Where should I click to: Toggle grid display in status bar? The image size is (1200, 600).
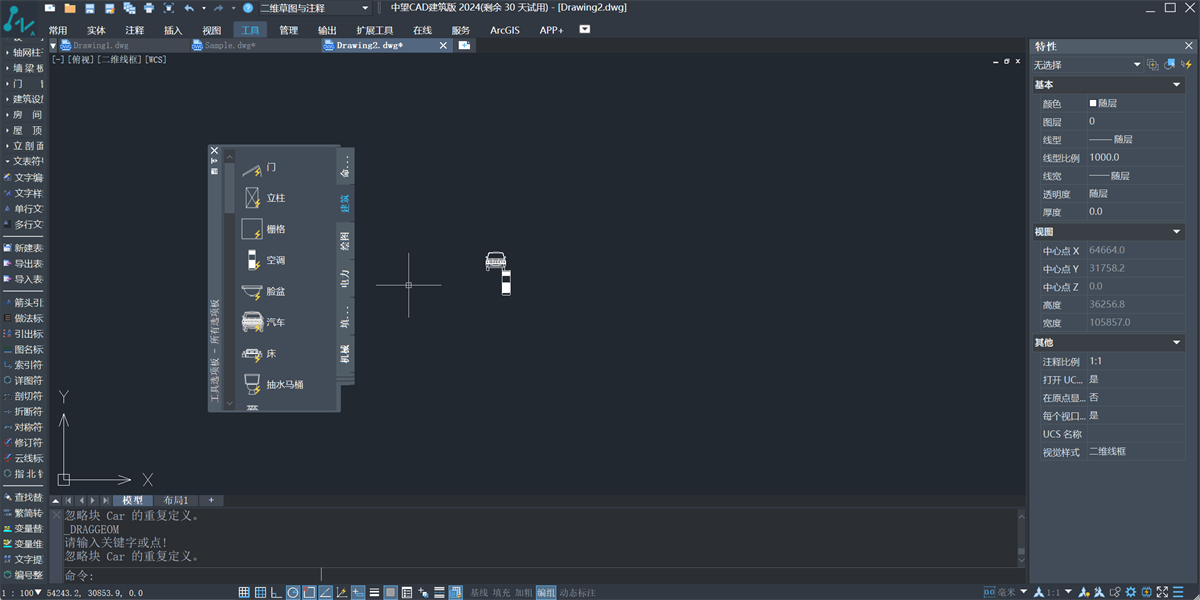coord(244,592)
